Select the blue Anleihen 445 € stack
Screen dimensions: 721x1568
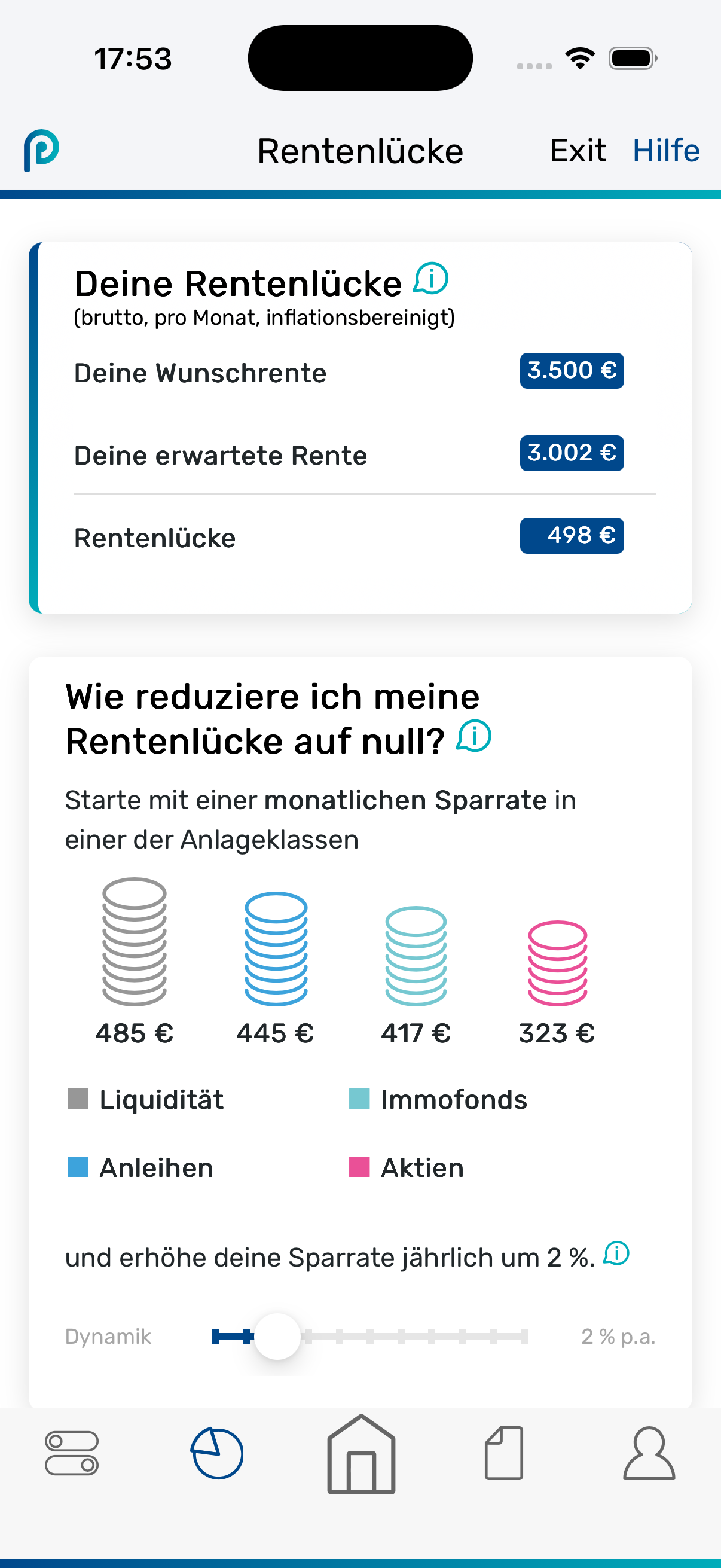coord(276,949)
